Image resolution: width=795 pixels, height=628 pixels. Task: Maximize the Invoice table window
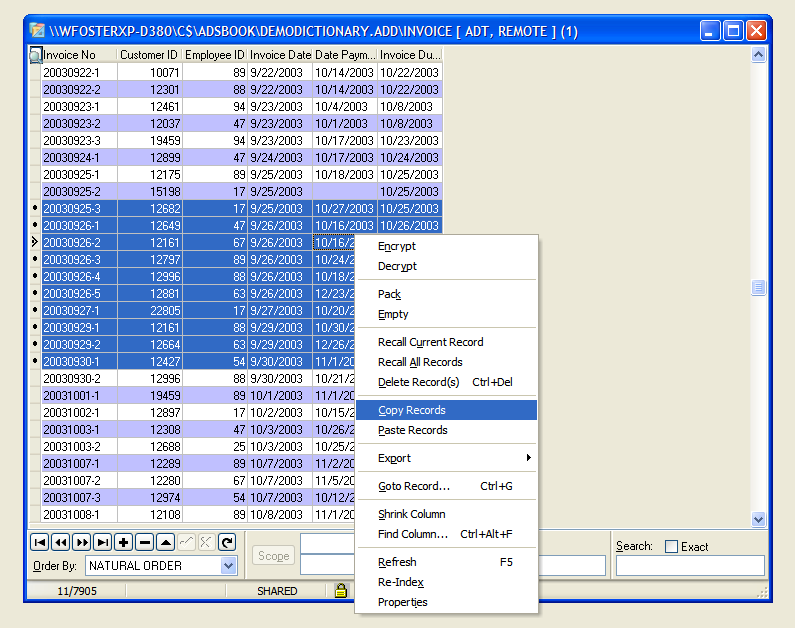(733, 31)
